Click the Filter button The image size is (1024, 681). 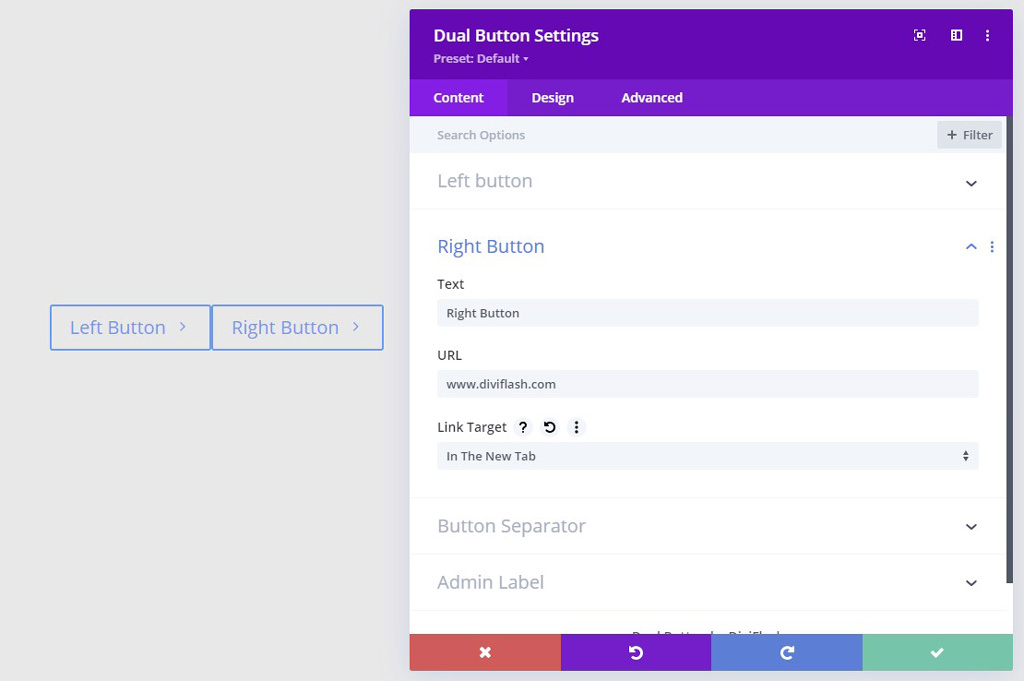tap(969, 135)
